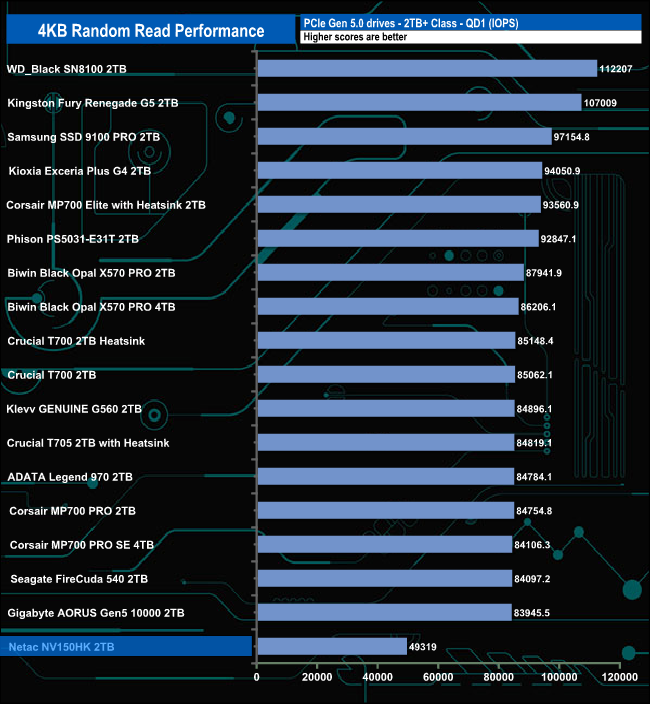650x704 pixels.
Task: Select Biwin Black Opal X570 PRO 4TB label
Action: click(91, 307)
